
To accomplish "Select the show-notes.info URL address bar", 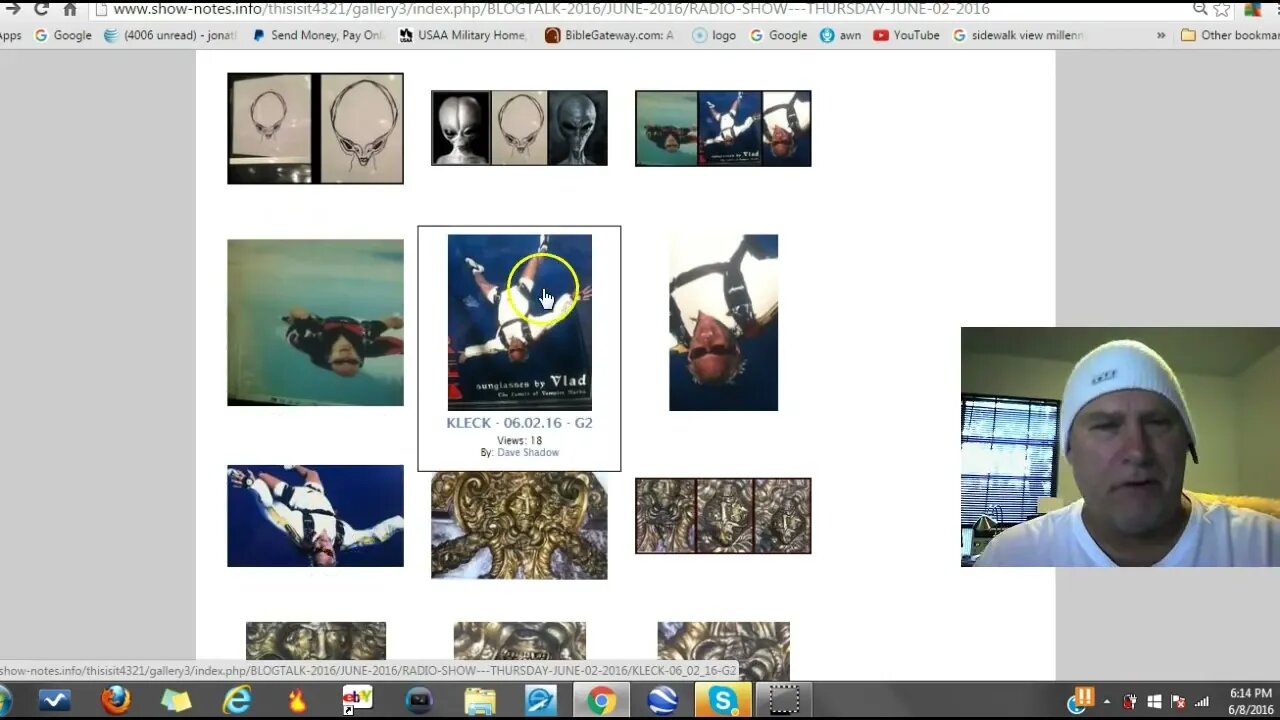I will point(640,9).
